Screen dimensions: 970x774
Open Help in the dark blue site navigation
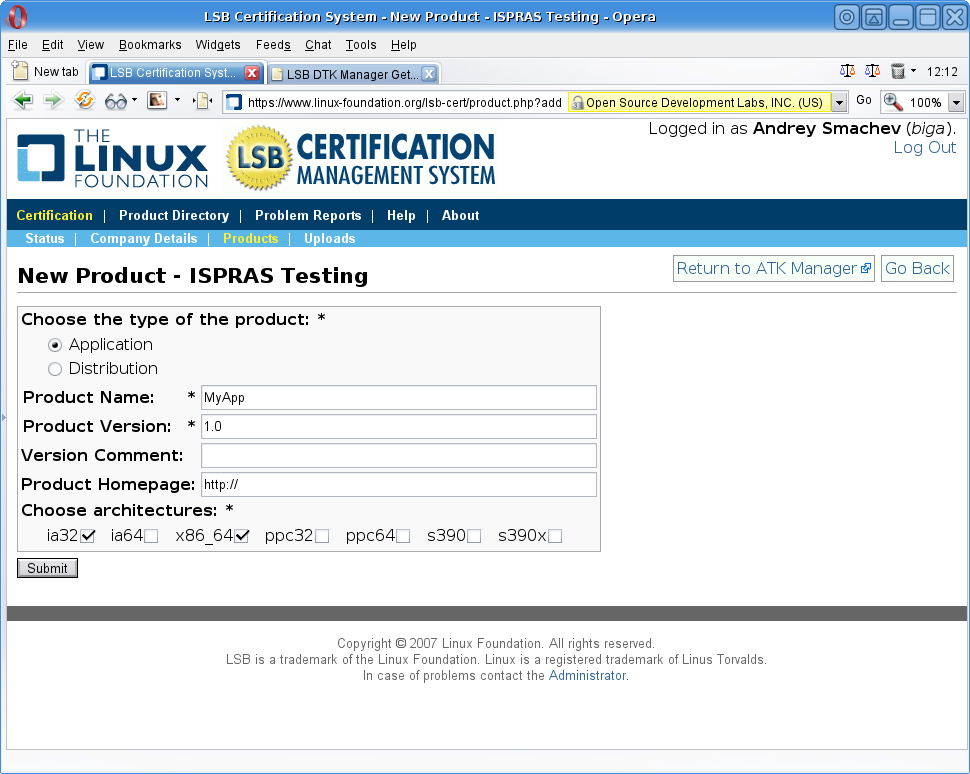point(401,215)
